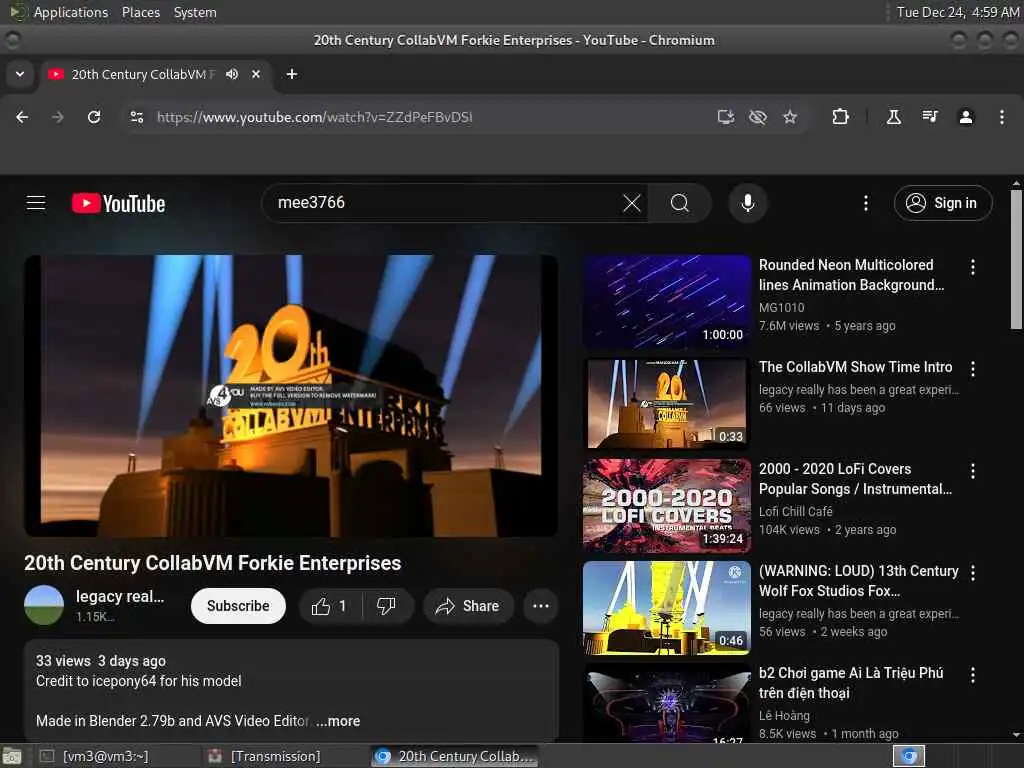Like the video with thumbs up
Viewport: 1024px width, 768px height.
tap(330, 606)
